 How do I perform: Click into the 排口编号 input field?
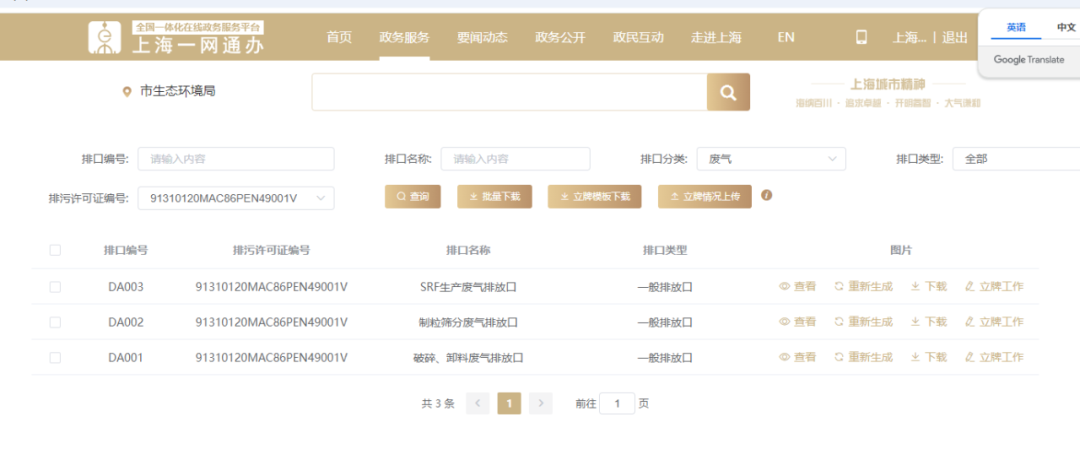tap(236, 159)
